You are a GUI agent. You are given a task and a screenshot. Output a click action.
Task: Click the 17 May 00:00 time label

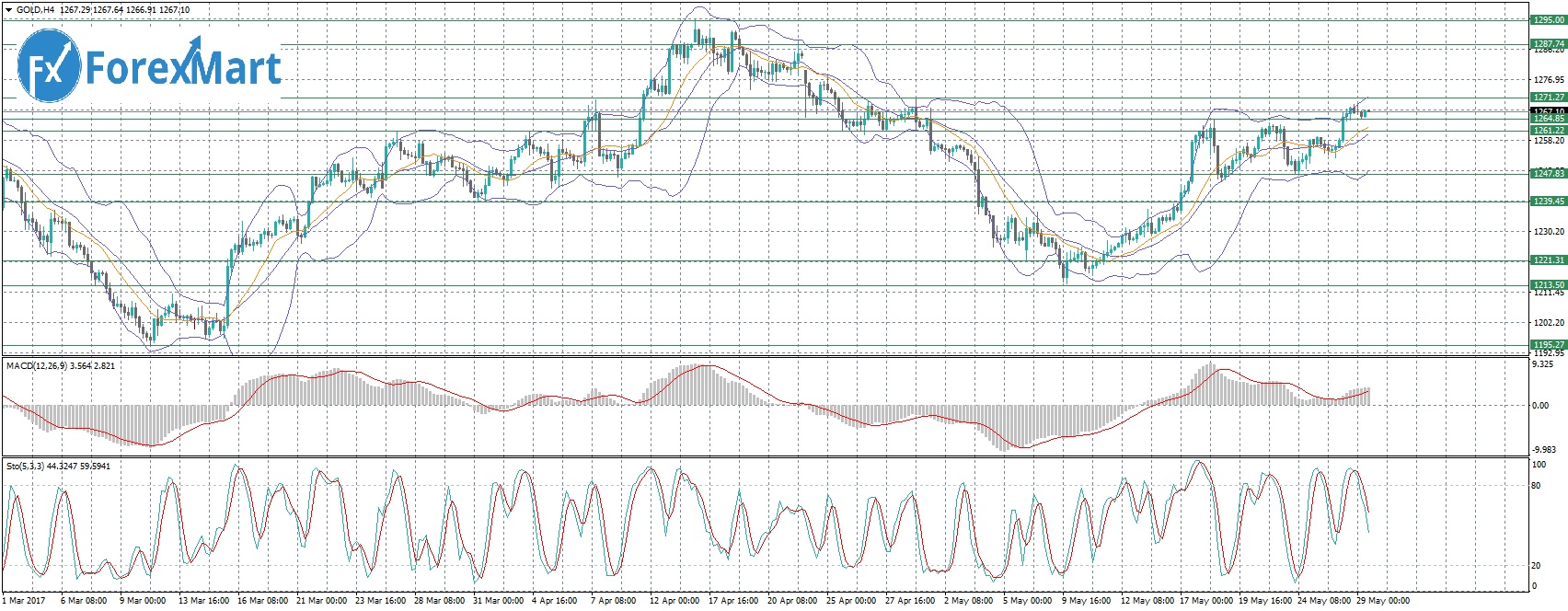(x=1205, y=601)
